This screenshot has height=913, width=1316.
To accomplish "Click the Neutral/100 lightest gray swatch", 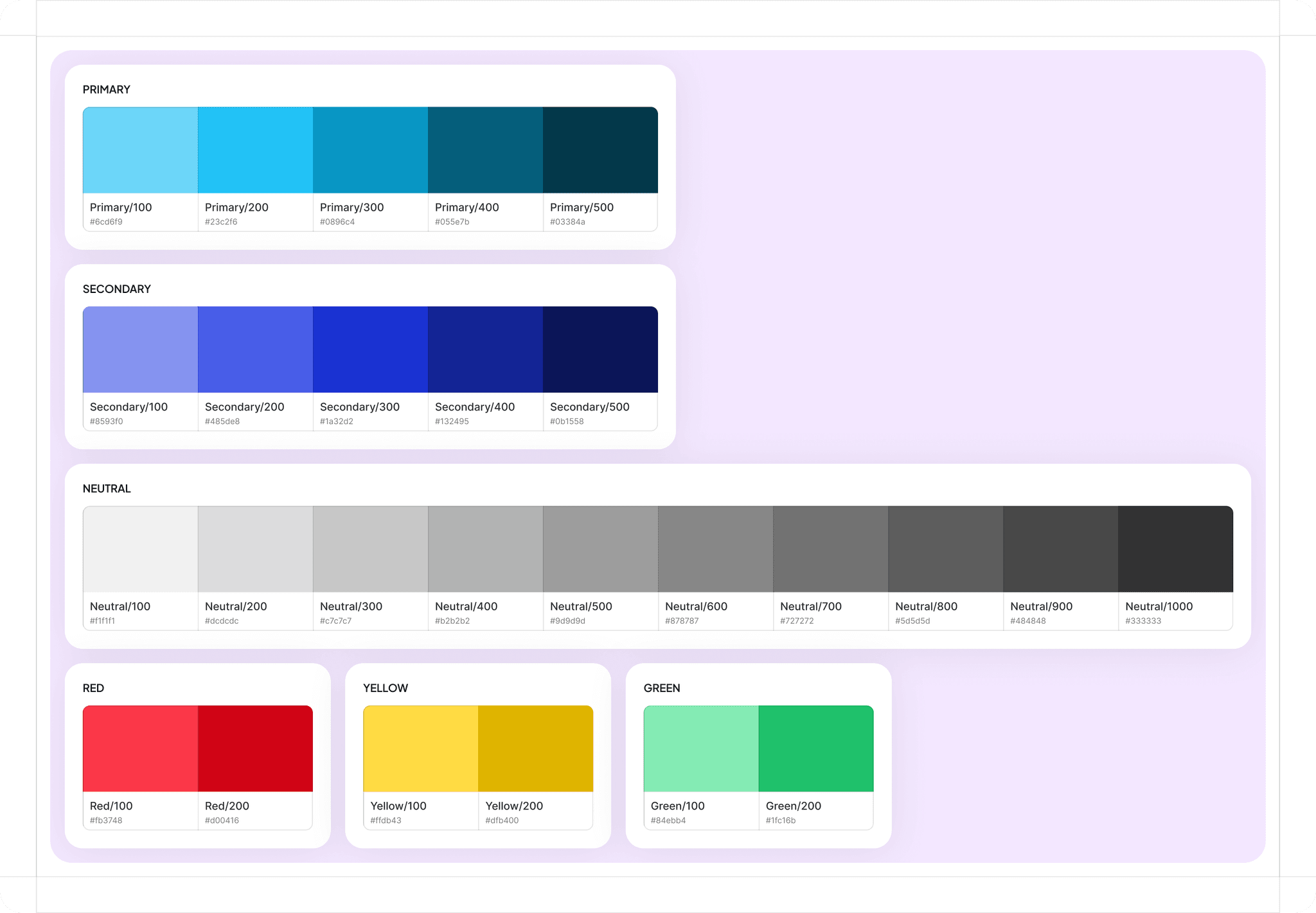I will pos(140,549).
